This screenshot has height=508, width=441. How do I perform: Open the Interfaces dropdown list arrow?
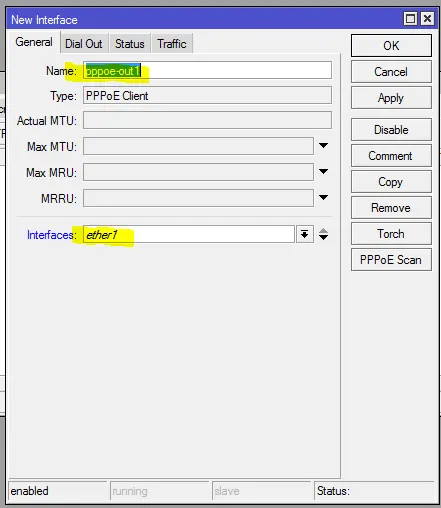(x=304, y=234)
